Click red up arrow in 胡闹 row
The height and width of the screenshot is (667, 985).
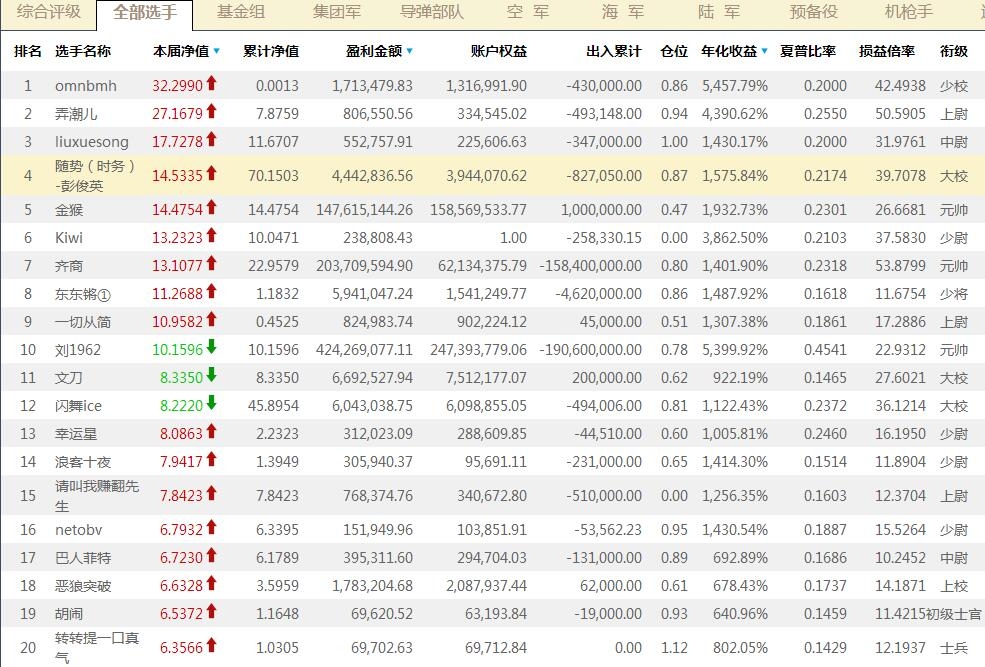[212, 612]
